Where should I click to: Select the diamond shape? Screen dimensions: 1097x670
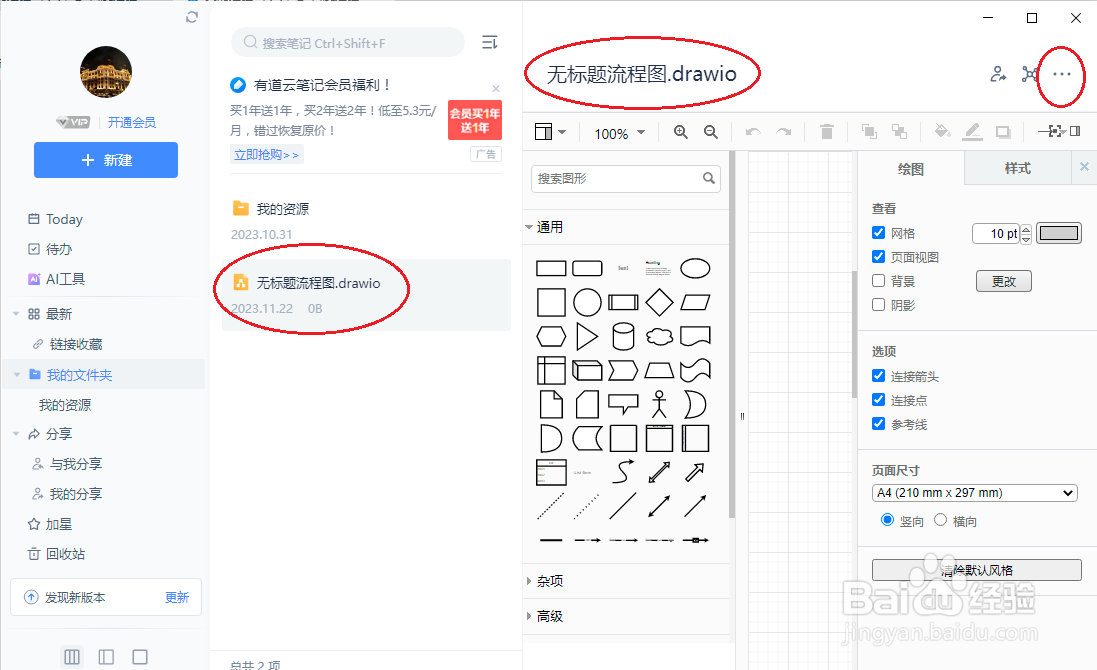[659, 302]
